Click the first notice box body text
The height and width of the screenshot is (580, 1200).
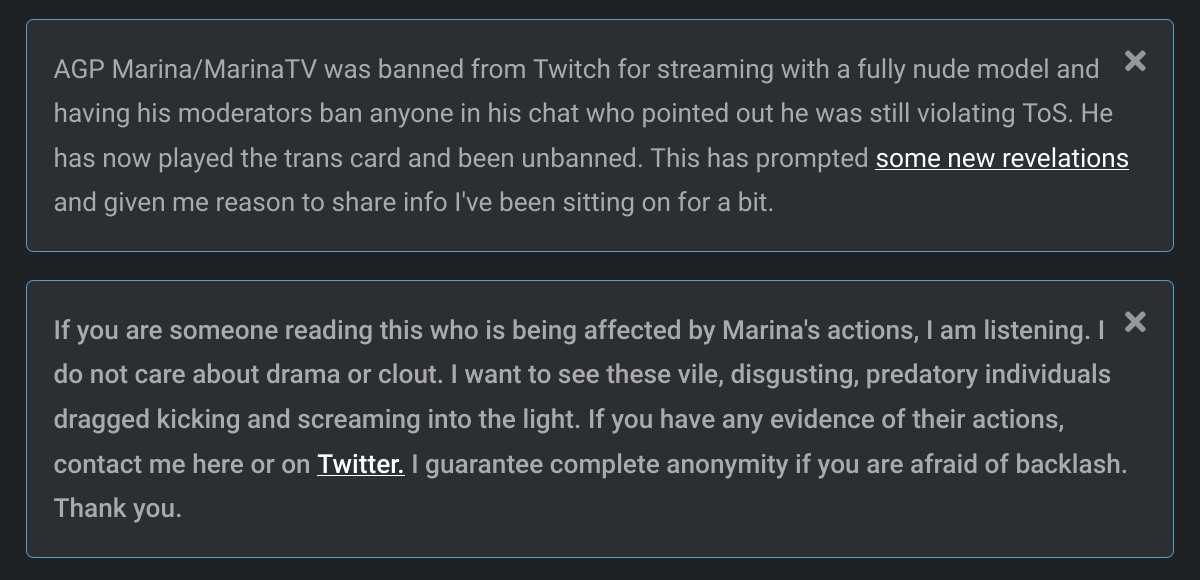click(x=591, y=136)
